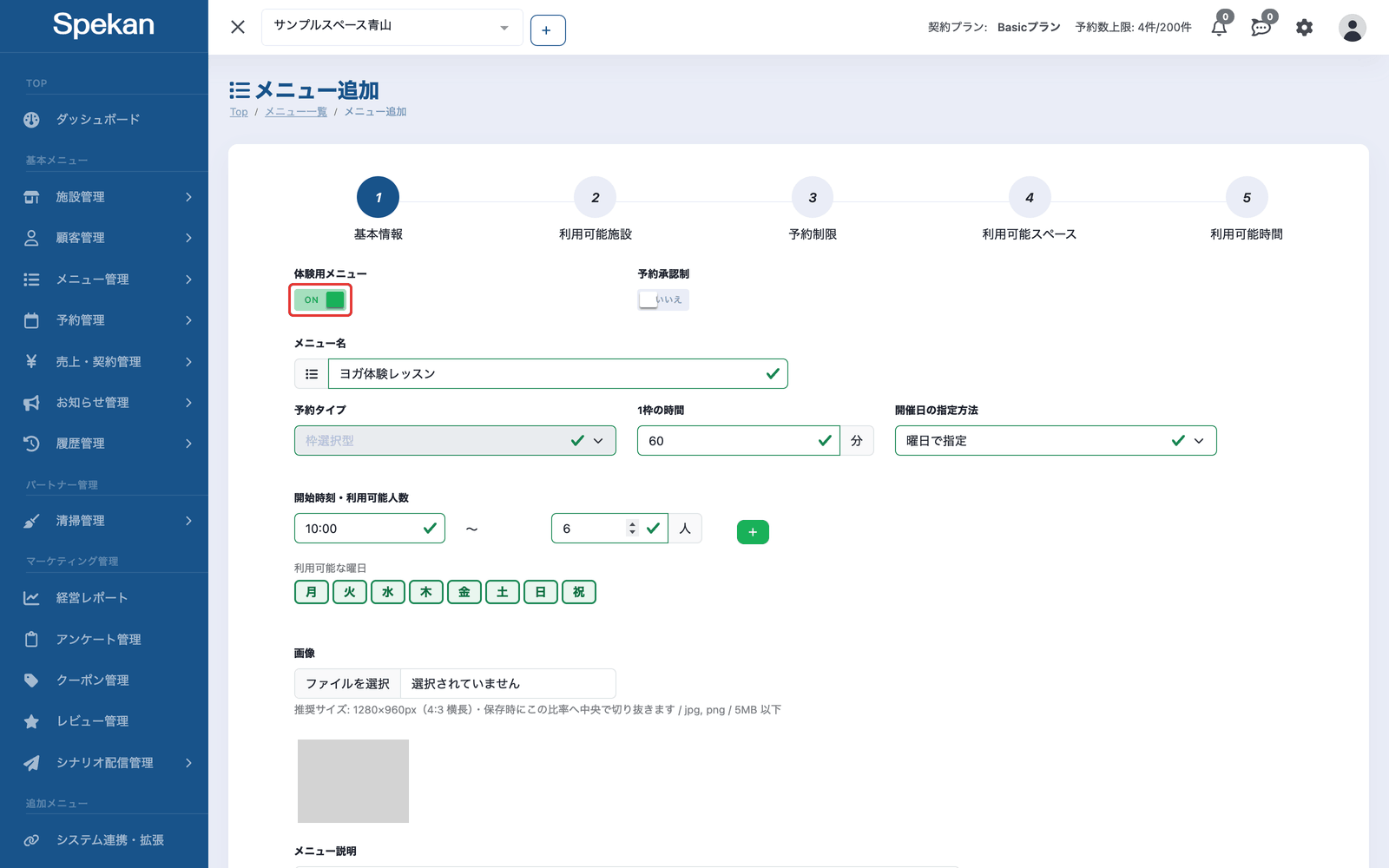Click the Top breadcrumb link

point(239,112)
